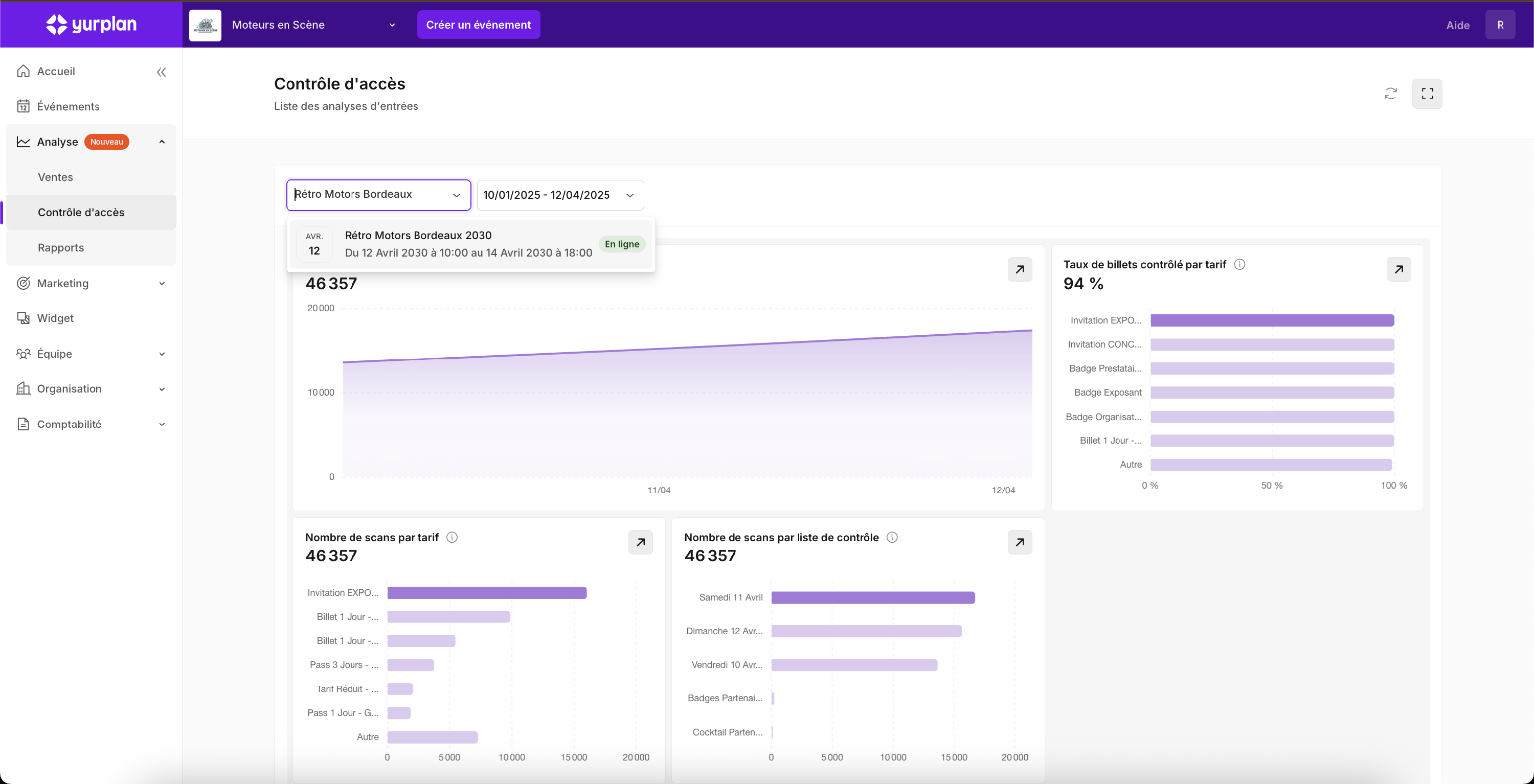Screen dimensions: 1534x784
Task: Open the Rapports submenu item
Action: 61,248
